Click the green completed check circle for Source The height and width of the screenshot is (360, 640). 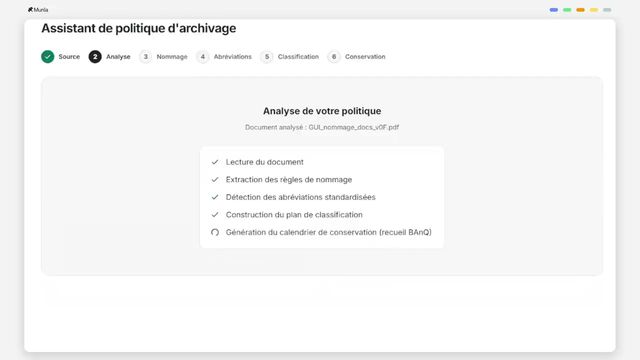(x=48, y=57)
